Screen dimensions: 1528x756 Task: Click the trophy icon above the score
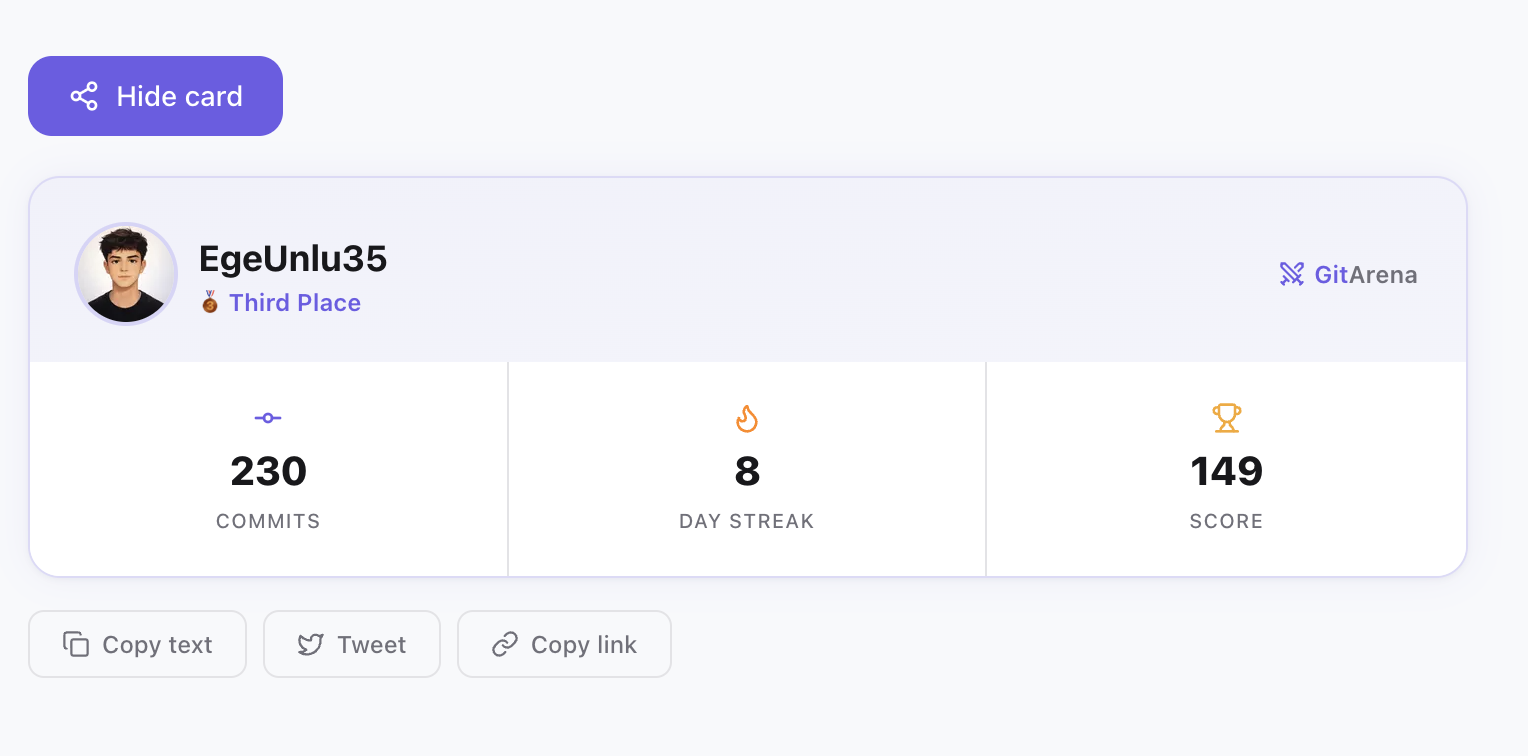click(x=1226, y=418)
